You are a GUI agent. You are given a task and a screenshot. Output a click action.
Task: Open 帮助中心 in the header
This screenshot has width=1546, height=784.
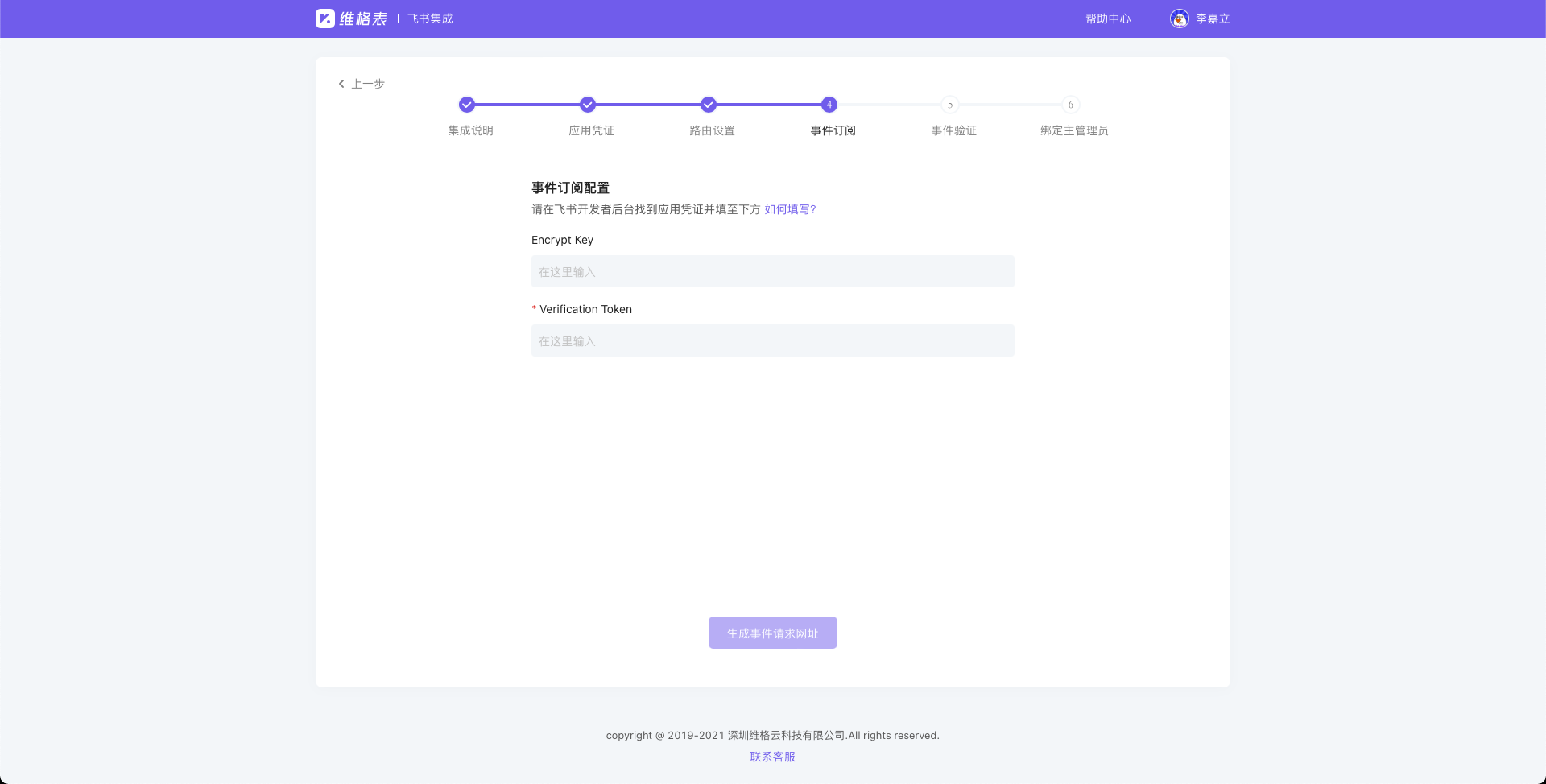click(x=1108, y=19)
